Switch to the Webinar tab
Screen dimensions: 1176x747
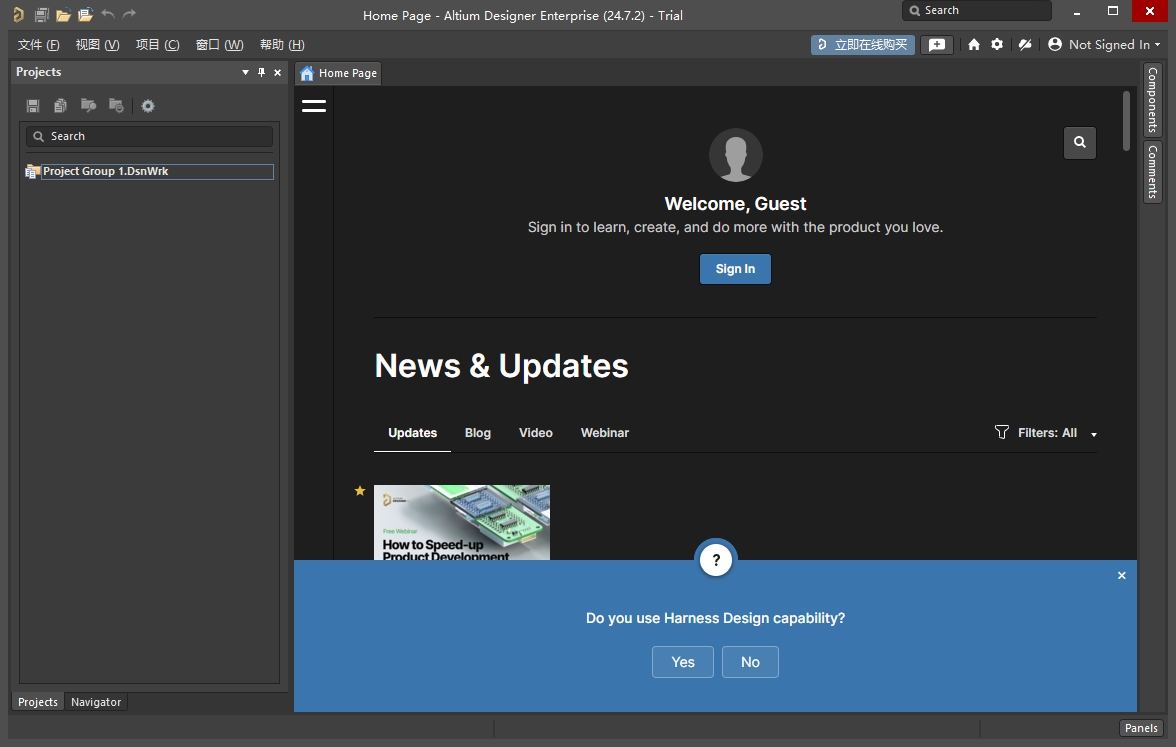coord(604,433)
